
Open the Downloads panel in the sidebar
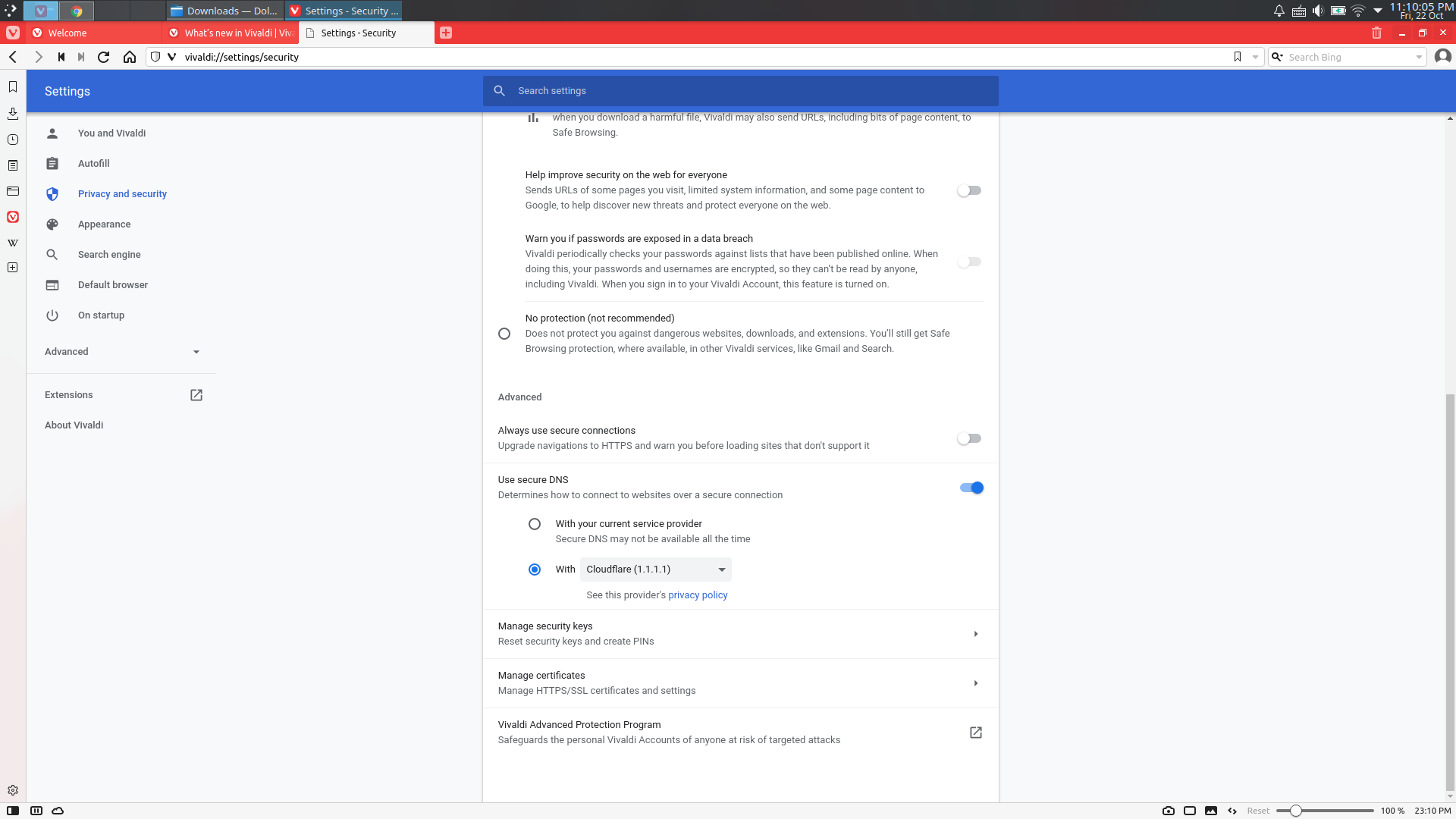[x=13, y=114]
